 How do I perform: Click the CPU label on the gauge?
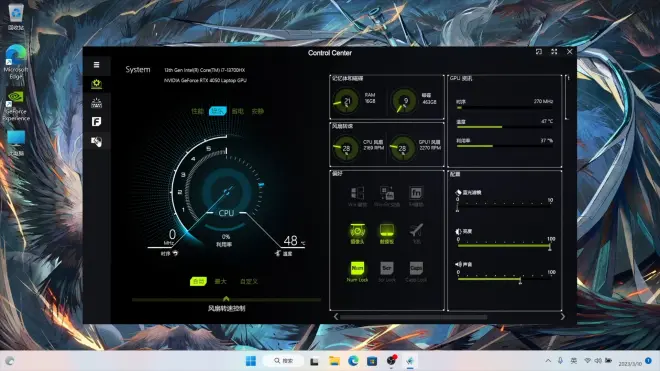coord(226,213)
